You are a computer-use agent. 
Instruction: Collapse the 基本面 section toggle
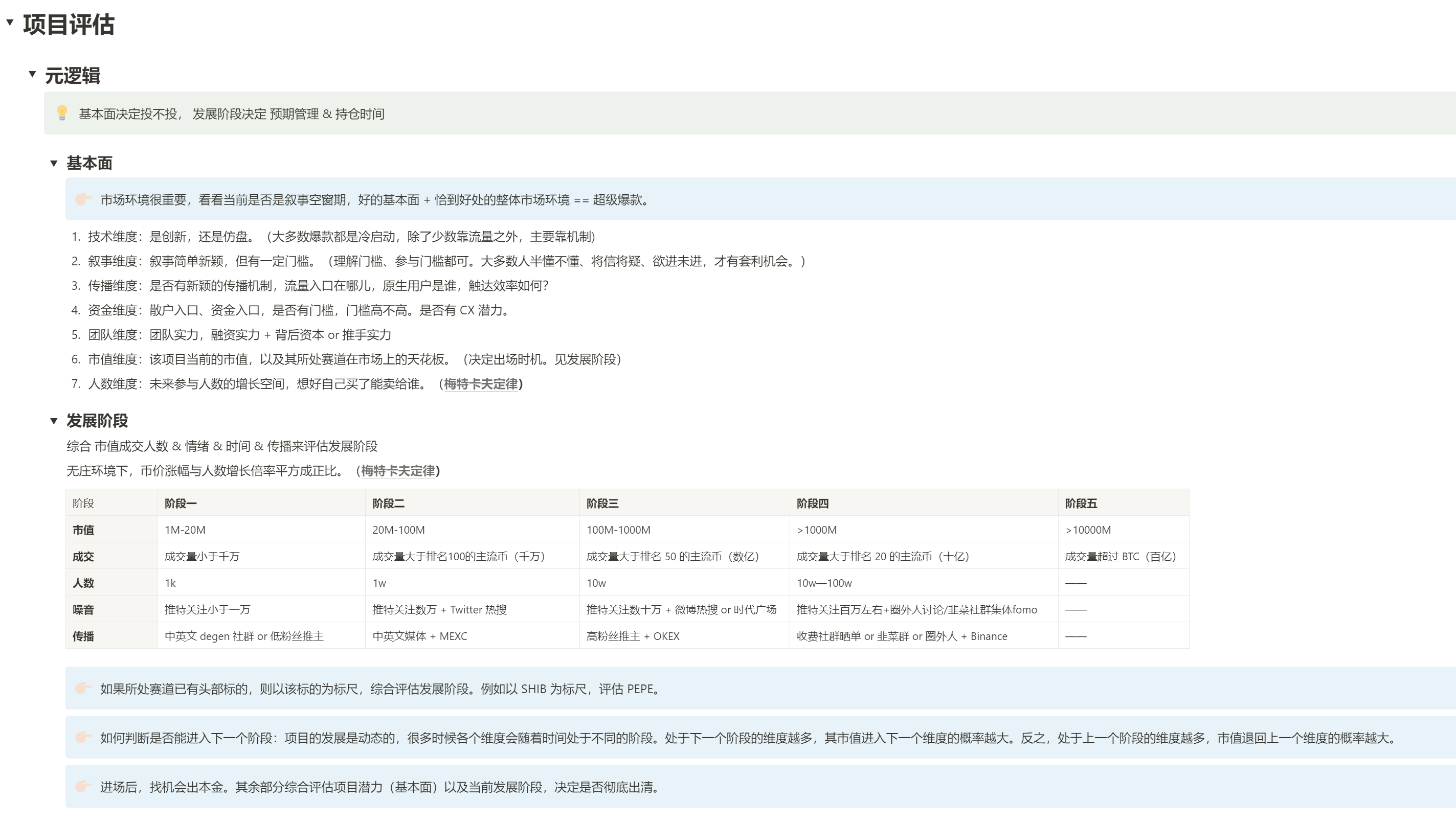[54, 164]
